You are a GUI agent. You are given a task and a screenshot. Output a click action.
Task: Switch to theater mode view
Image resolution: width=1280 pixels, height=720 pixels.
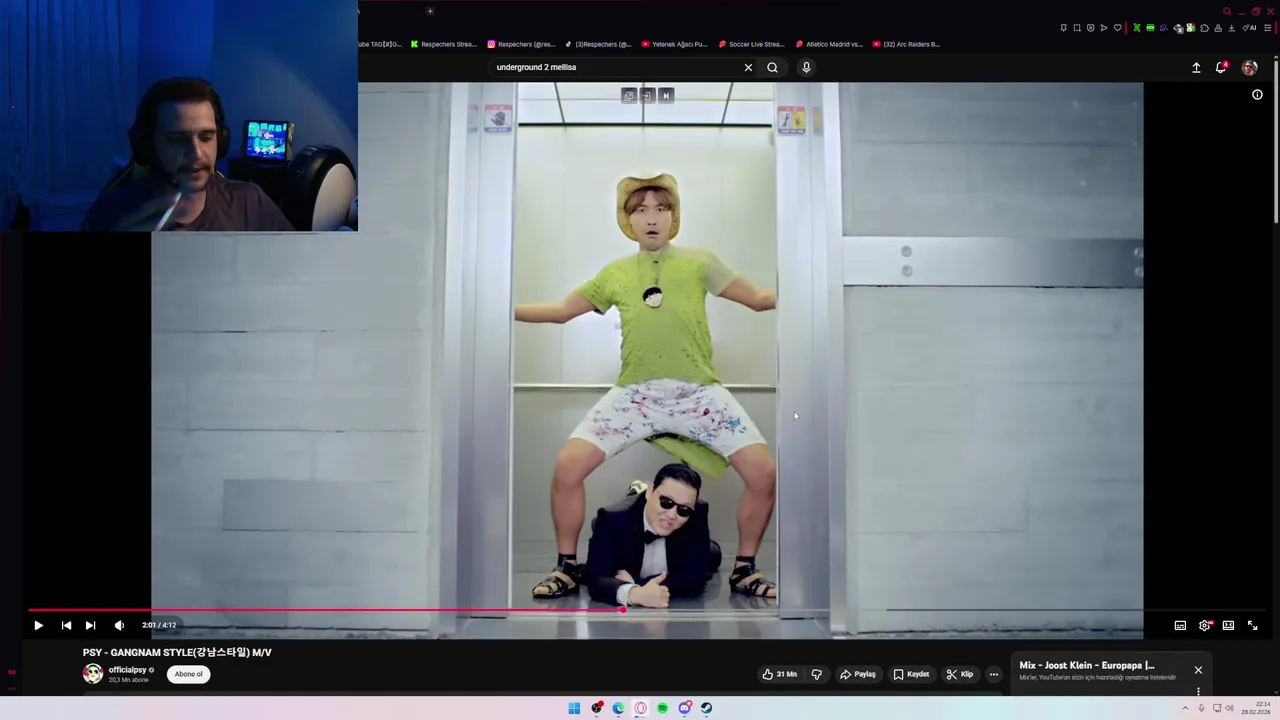[1228, 625]
